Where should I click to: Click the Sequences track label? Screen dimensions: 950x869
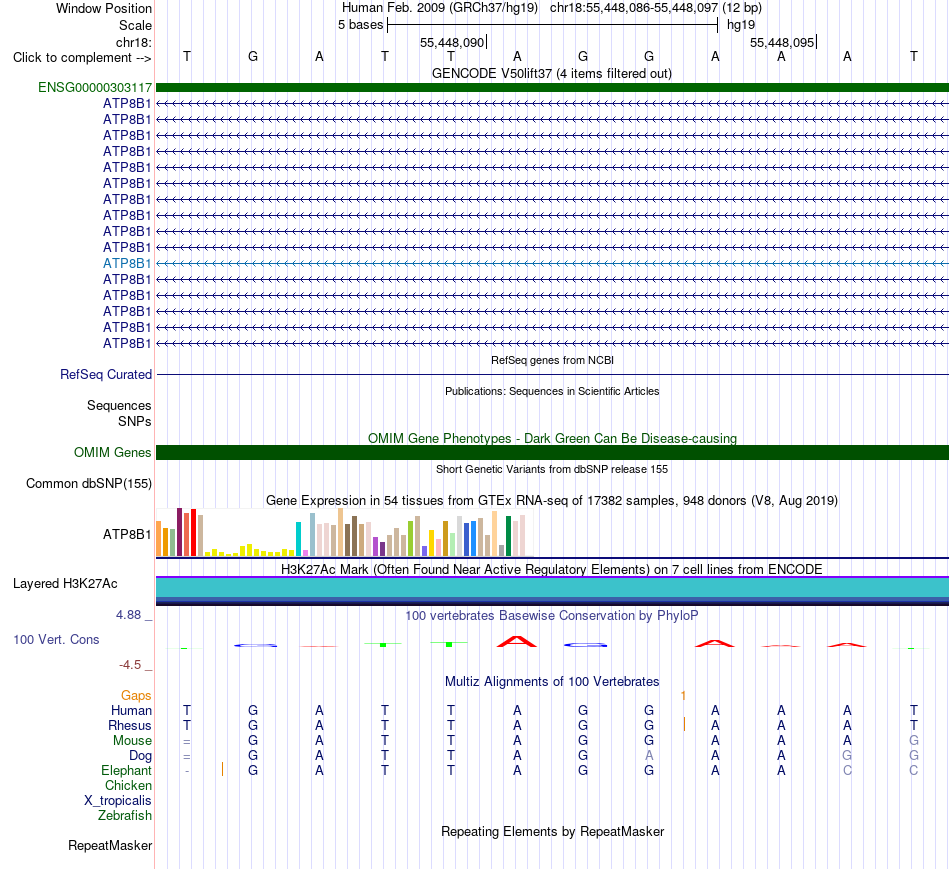click(x=119, y=405)
